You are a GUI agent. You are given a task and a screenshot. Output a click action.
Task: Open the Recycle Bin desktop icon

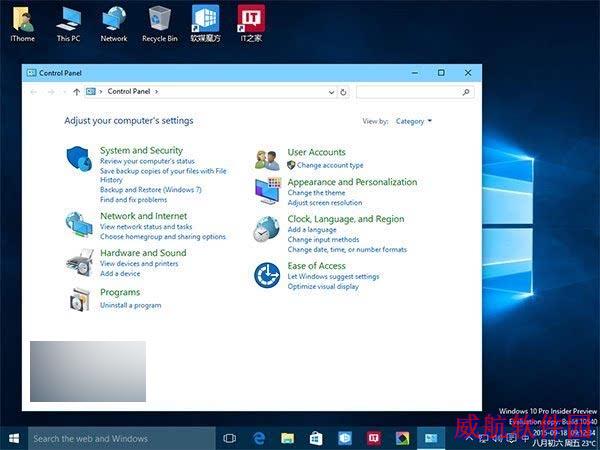coord(160,24)
